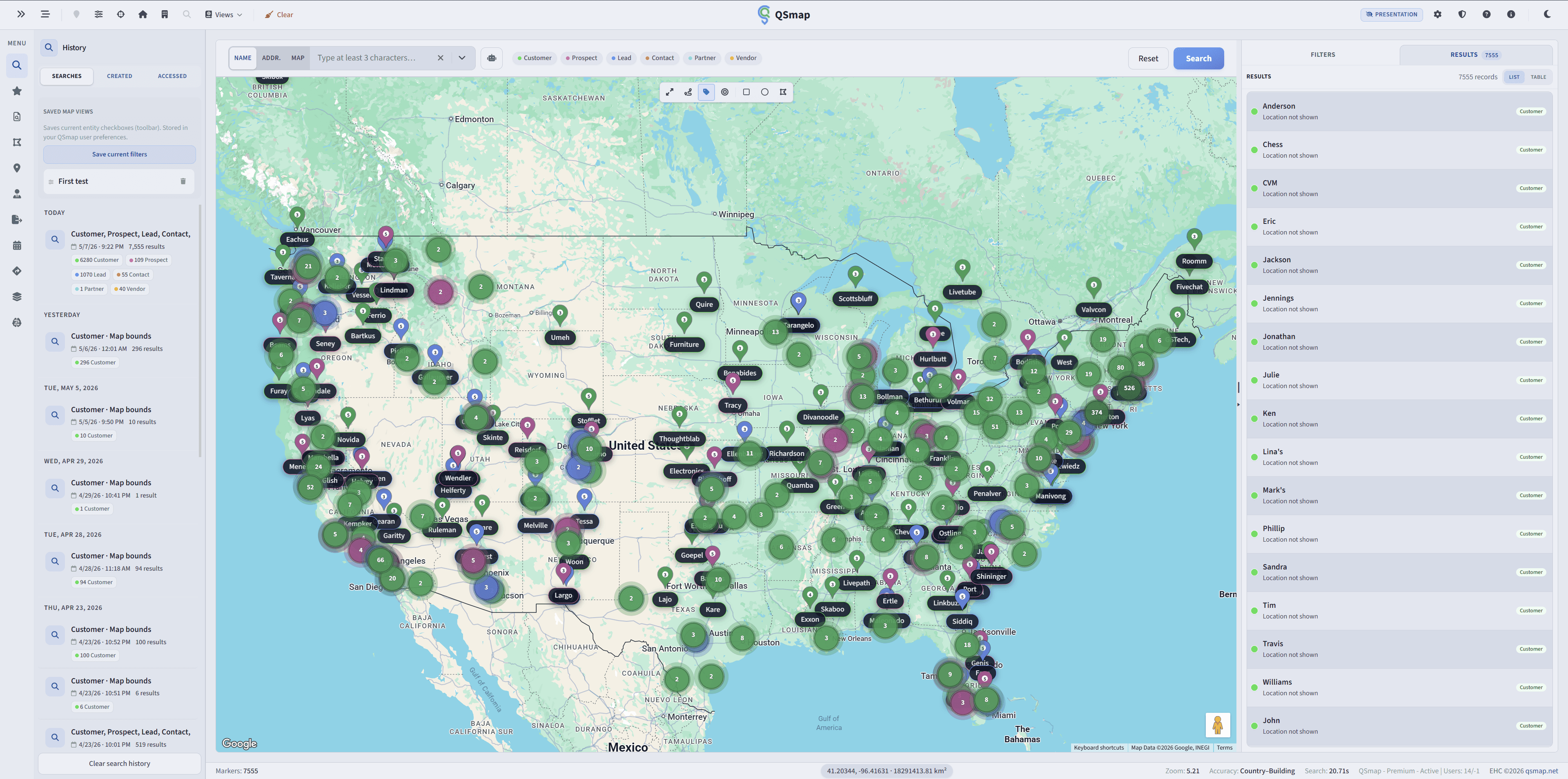Click the Reset button
The width and height of the screenshot is (1568, 779).
pos(1148,58)
